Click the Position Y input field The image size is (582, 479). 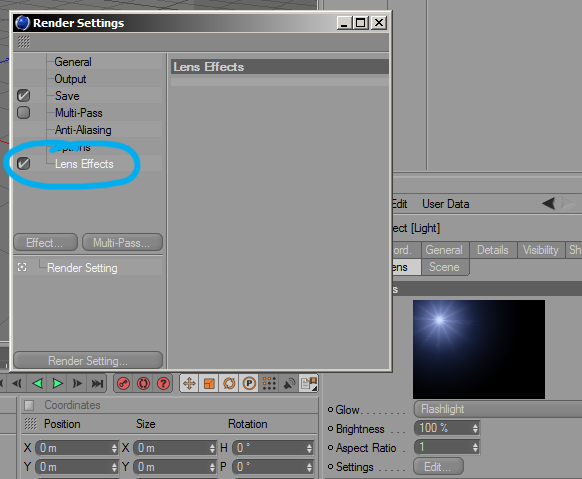pos(77,467)
